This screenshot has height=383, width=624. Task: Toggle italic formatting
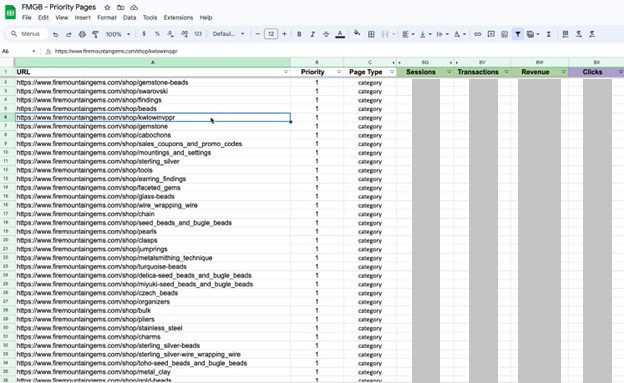pyautogui.click(x=312, y=34)
